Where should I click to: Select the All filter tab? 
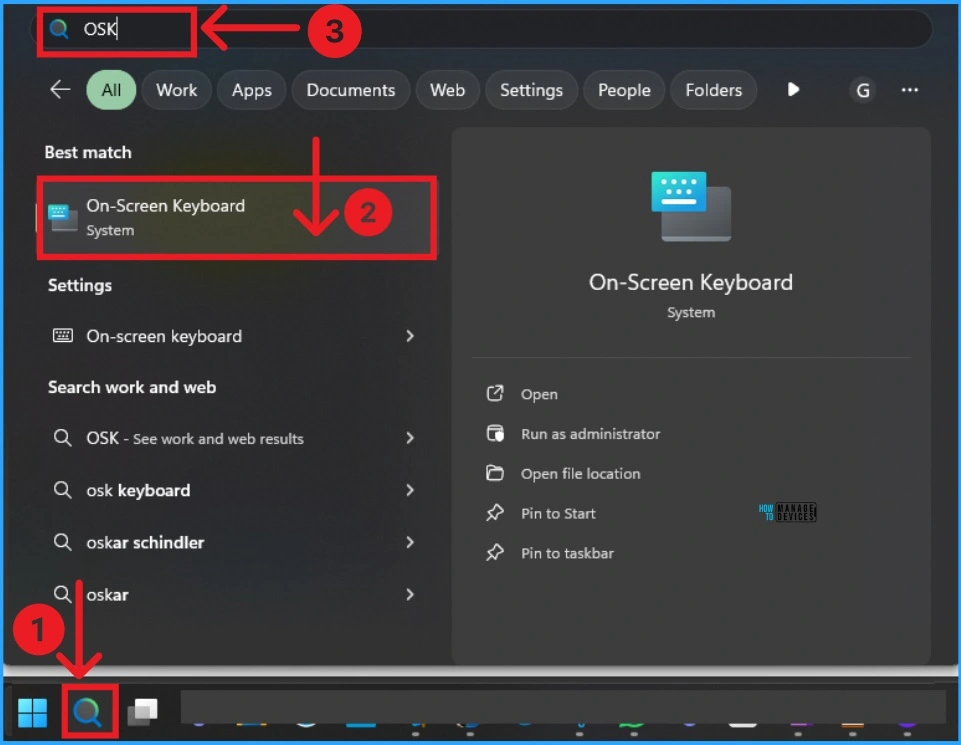coord(111,90)
